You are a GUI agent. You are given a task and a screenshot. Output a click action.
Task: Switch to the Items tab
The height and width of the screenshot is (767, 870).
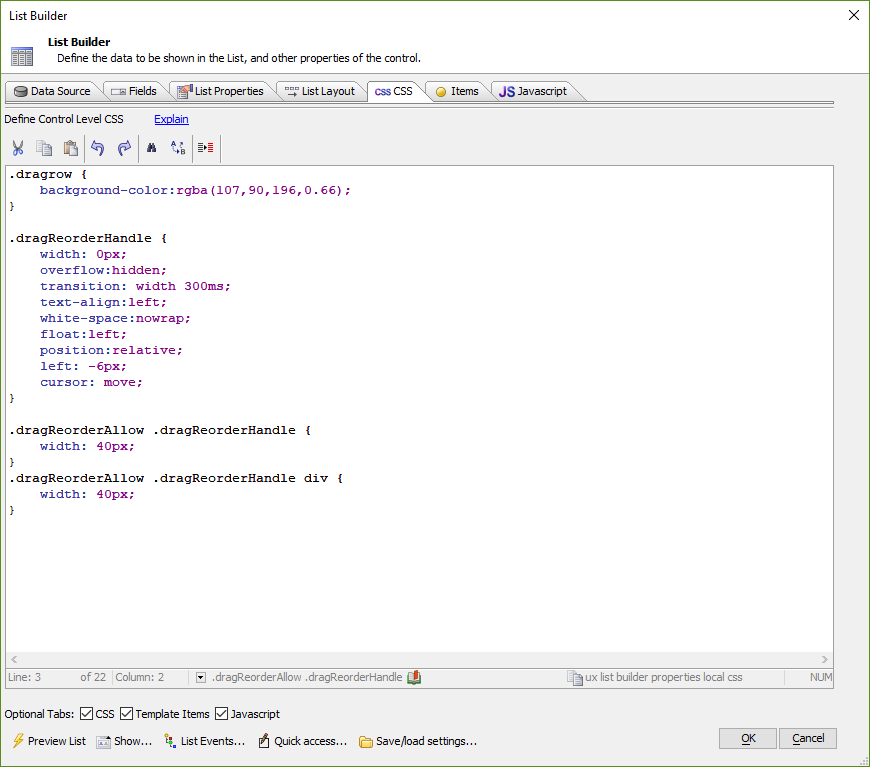457,91
